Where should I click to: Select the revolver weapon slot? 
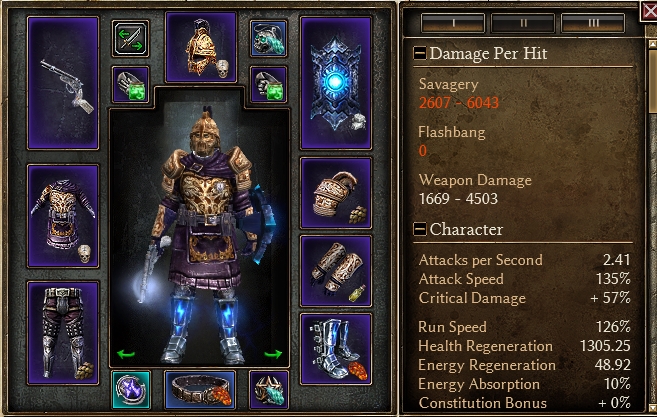(x=63, y=83)
